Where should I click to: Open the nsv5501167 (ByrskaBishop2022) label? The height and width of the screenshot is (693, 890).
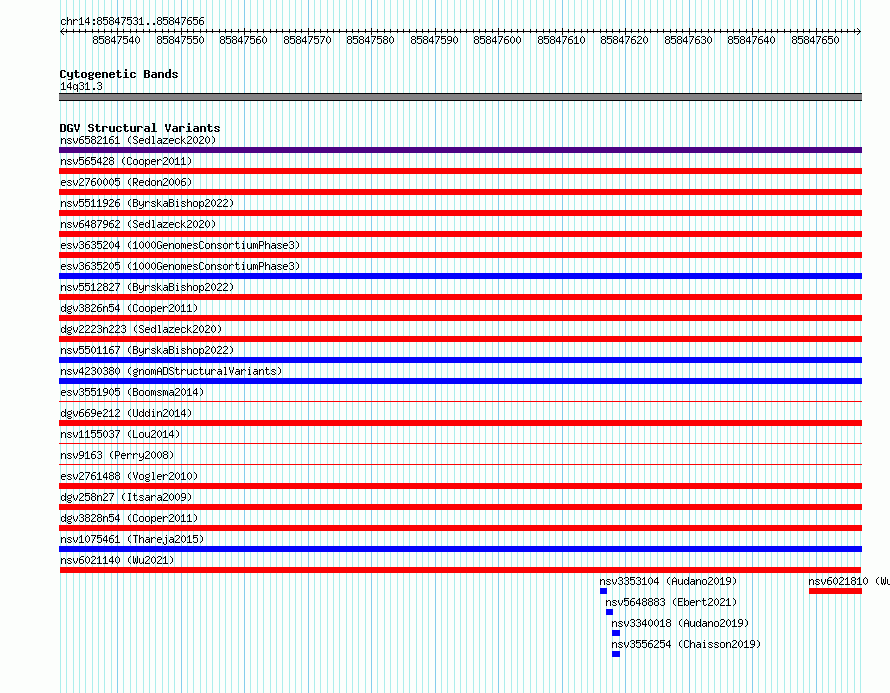point(147,350)
